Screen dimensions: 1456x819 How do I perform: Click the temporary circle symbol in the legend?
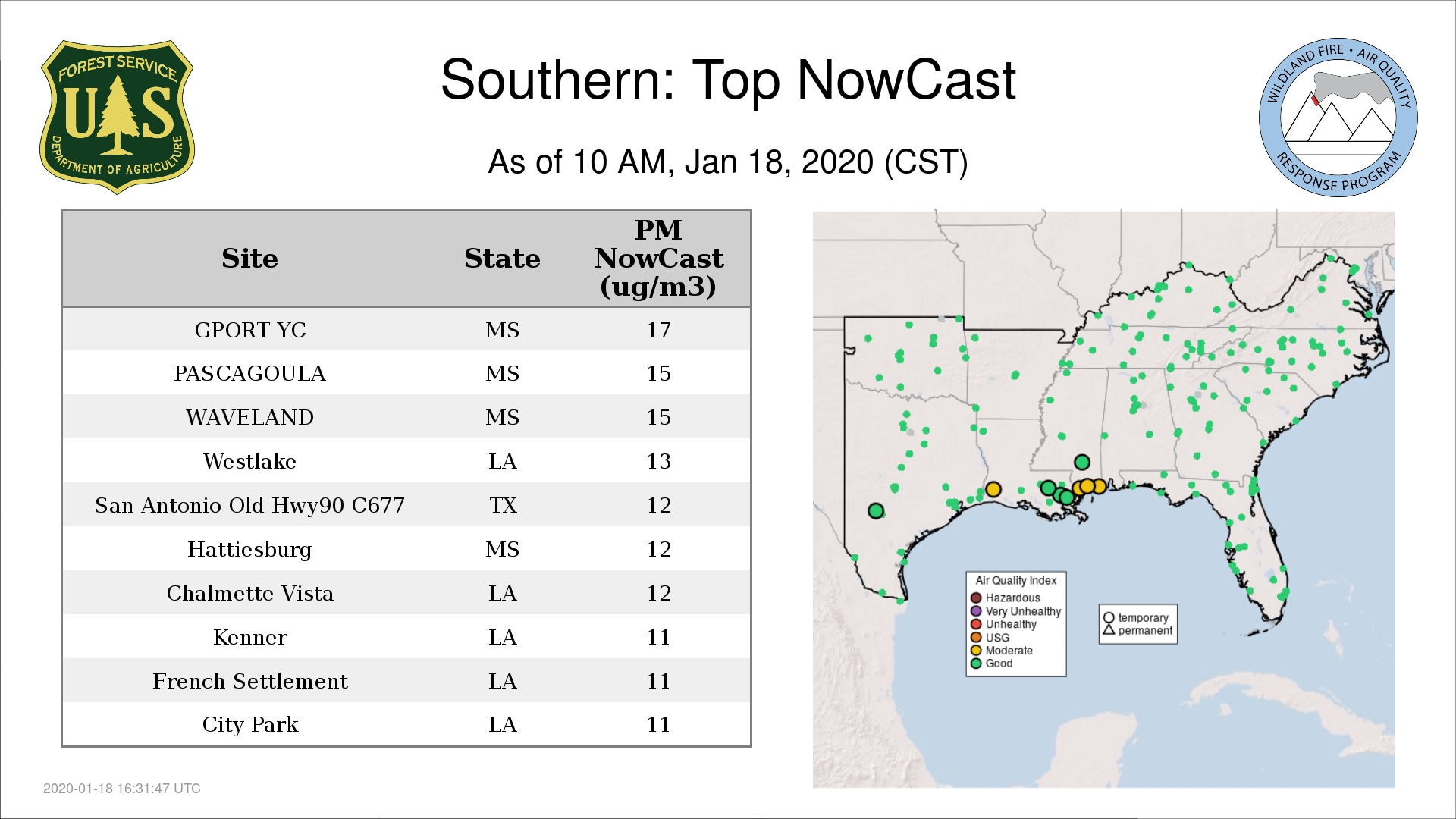pyautogui.click(x=1109, y=617)
